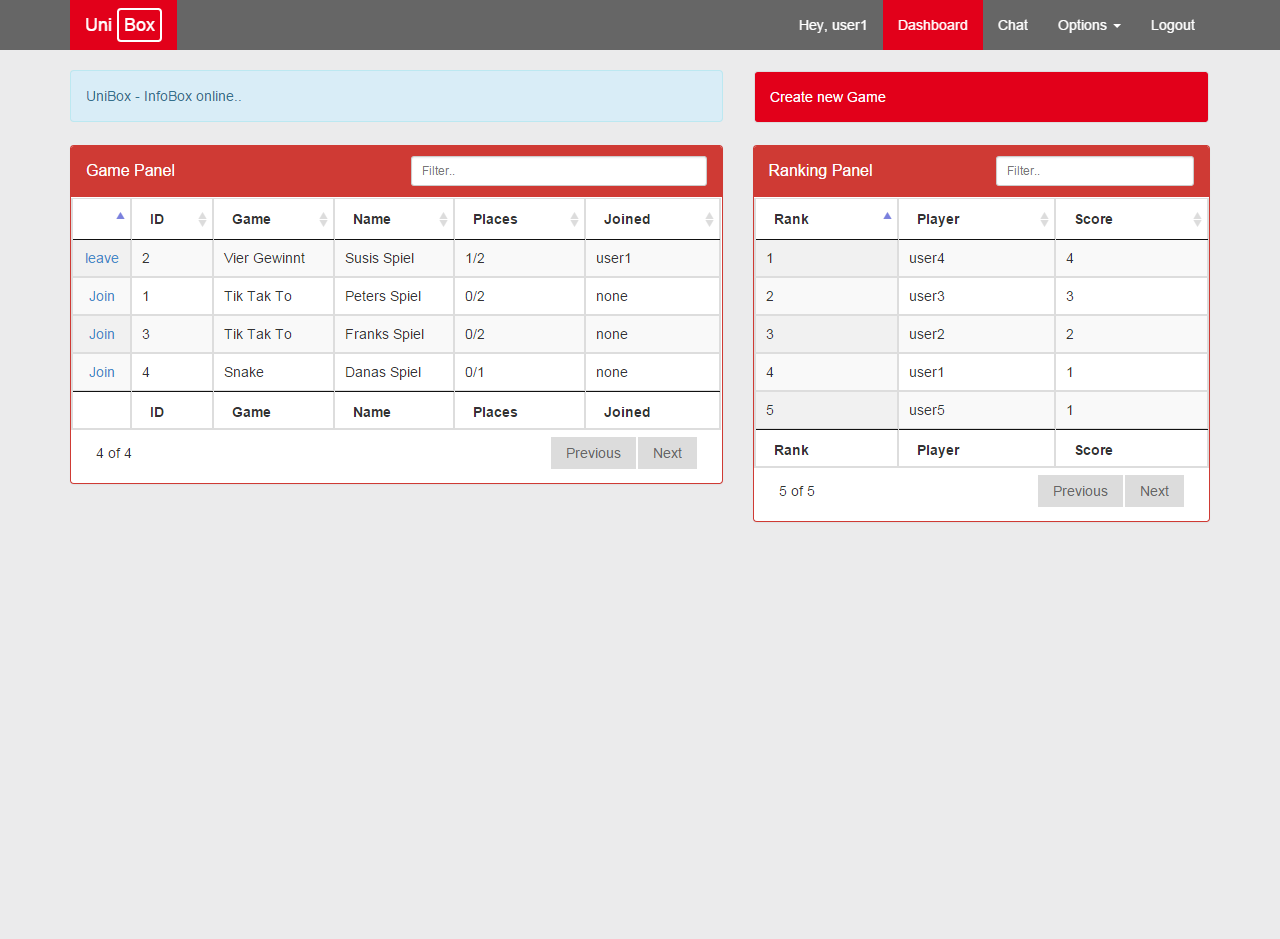Leave the Susis Spiel game

pos(102,258)
